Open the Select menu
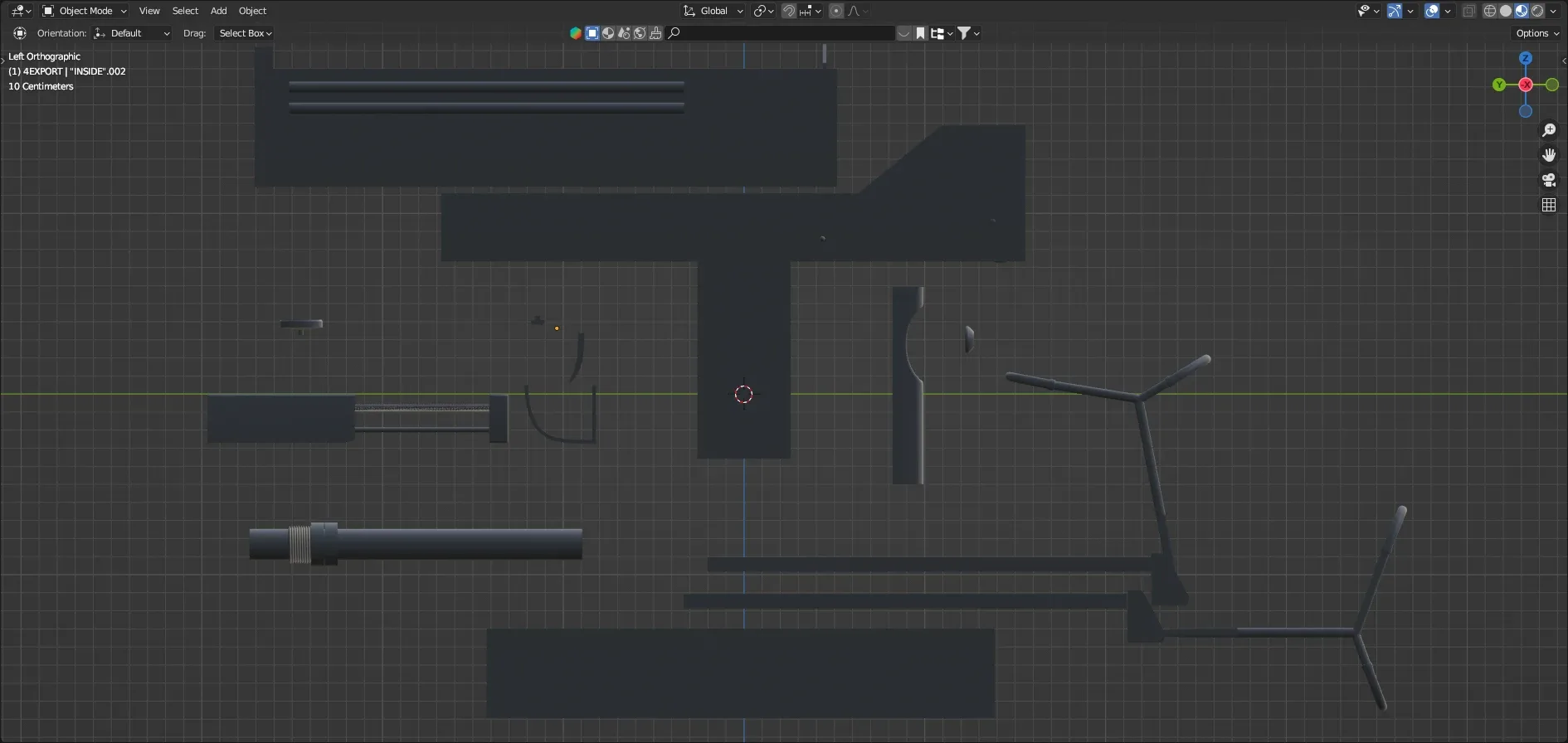This screenshot has width=1568, height=743. pos(185,11)
